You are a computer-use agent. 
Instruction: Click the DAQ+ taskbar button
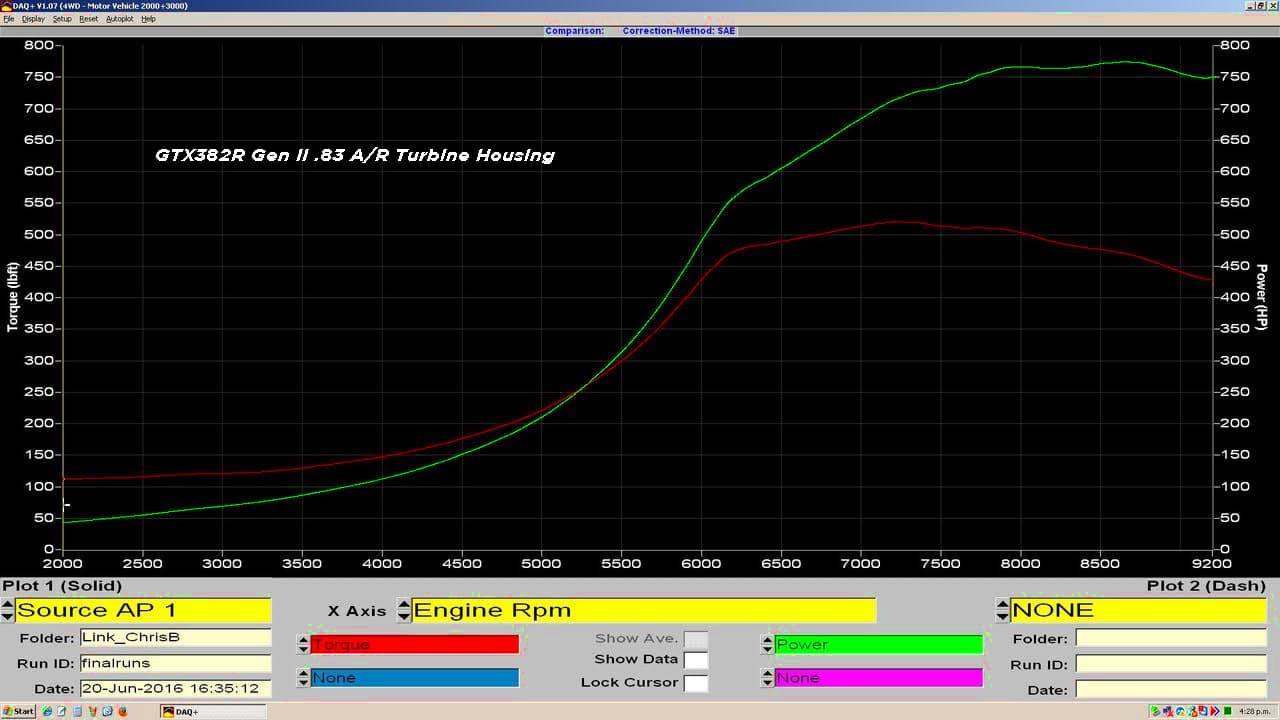point(213,712)
